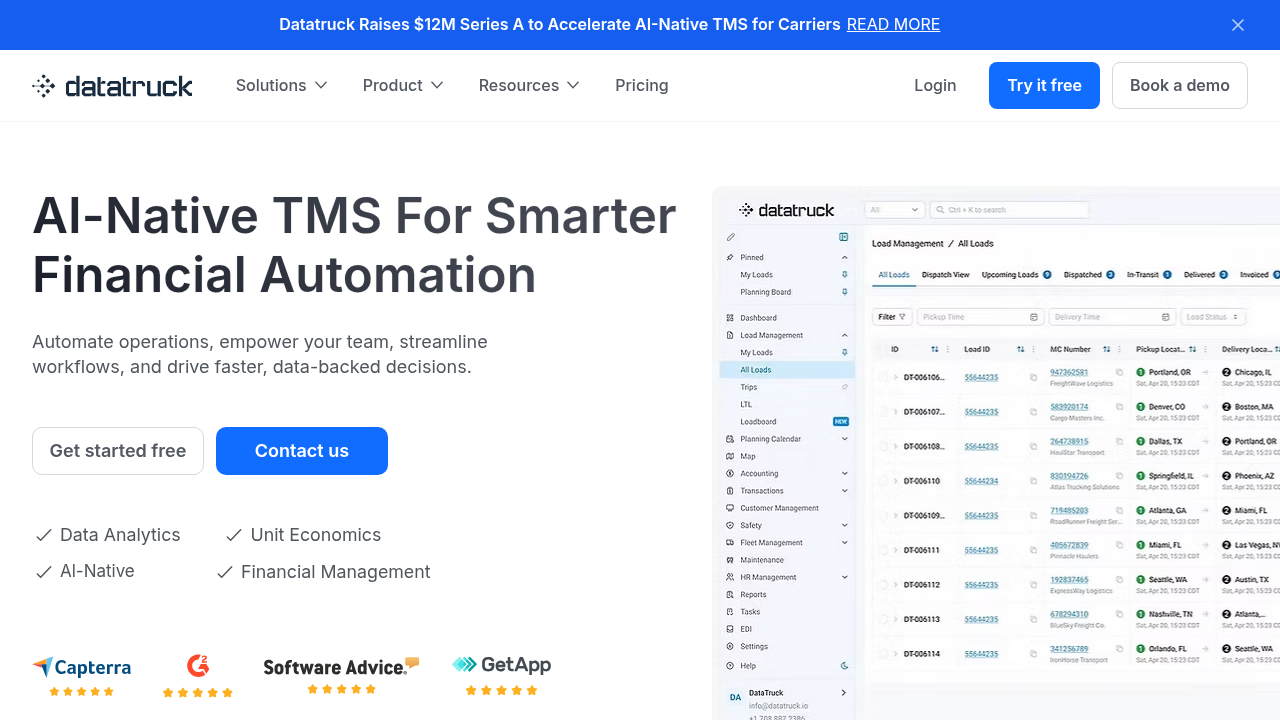Expand the Planning Calendar section chevron
The width and height of the screenshot is (1280, 720).
click(845, 439)
